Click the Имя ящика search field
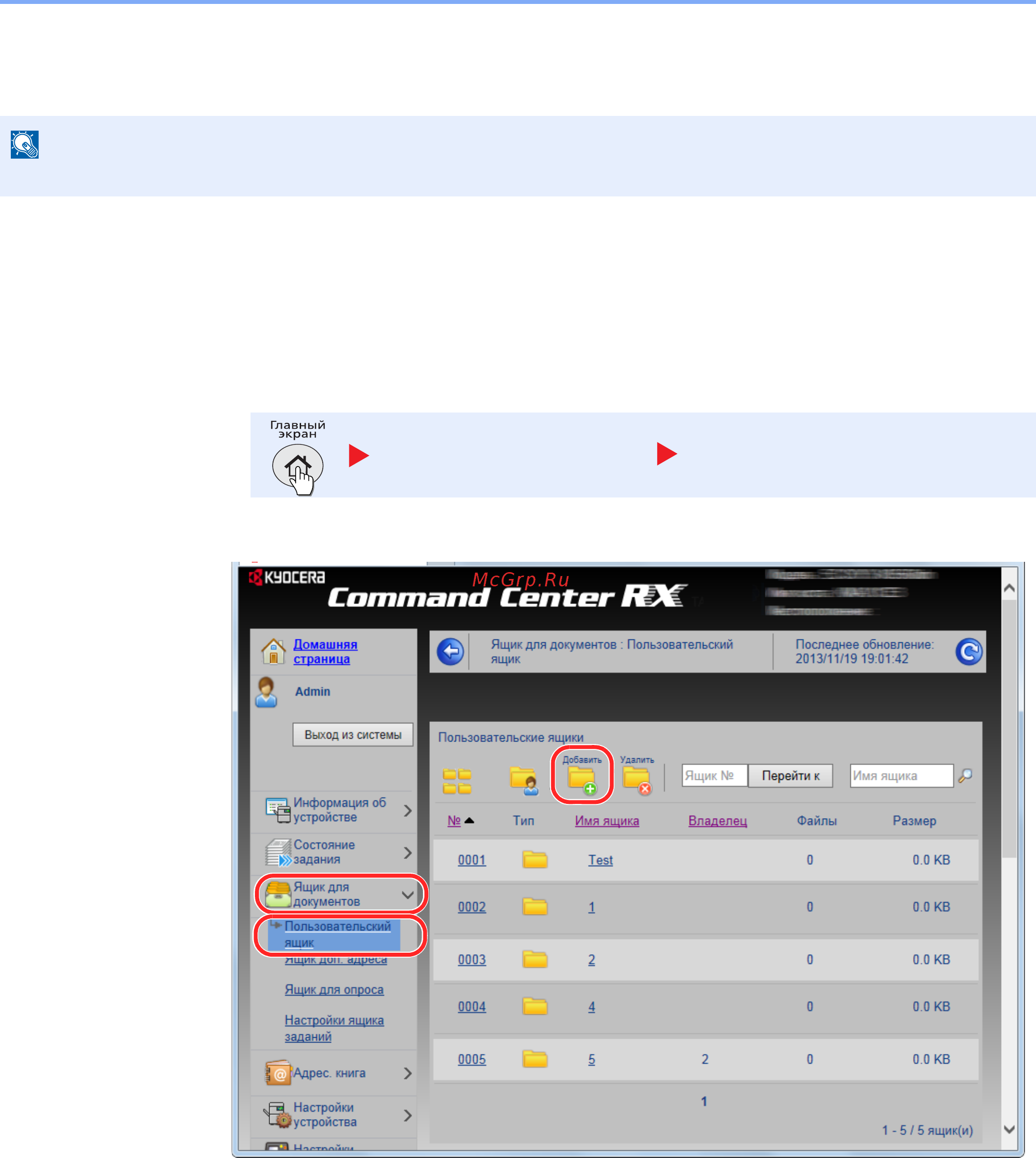Image resolution: width=1036 pixels, height=1158 pixels. click(x=902, y=775)
